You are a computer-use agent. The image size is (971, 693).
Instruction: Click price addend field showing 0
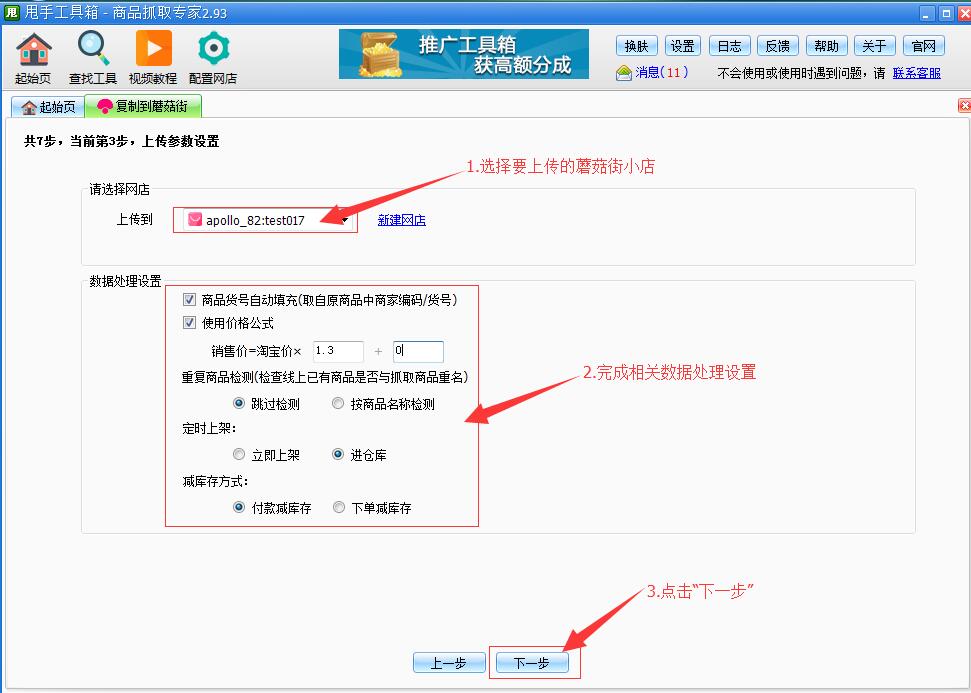click(418, 351)
